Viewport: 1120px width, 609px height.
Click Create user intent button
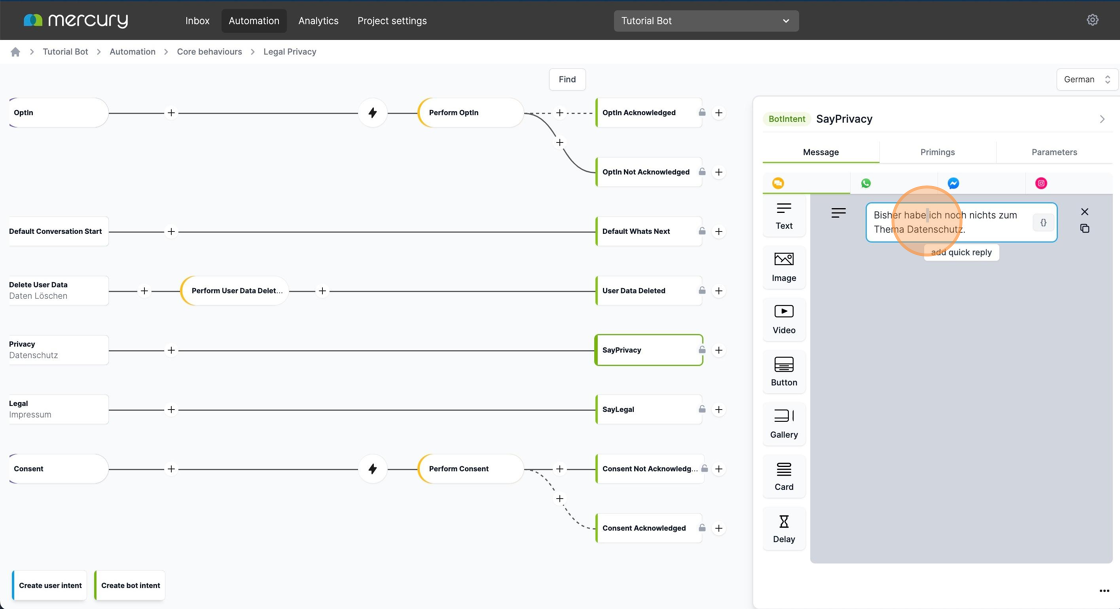[x=50, y=585]
